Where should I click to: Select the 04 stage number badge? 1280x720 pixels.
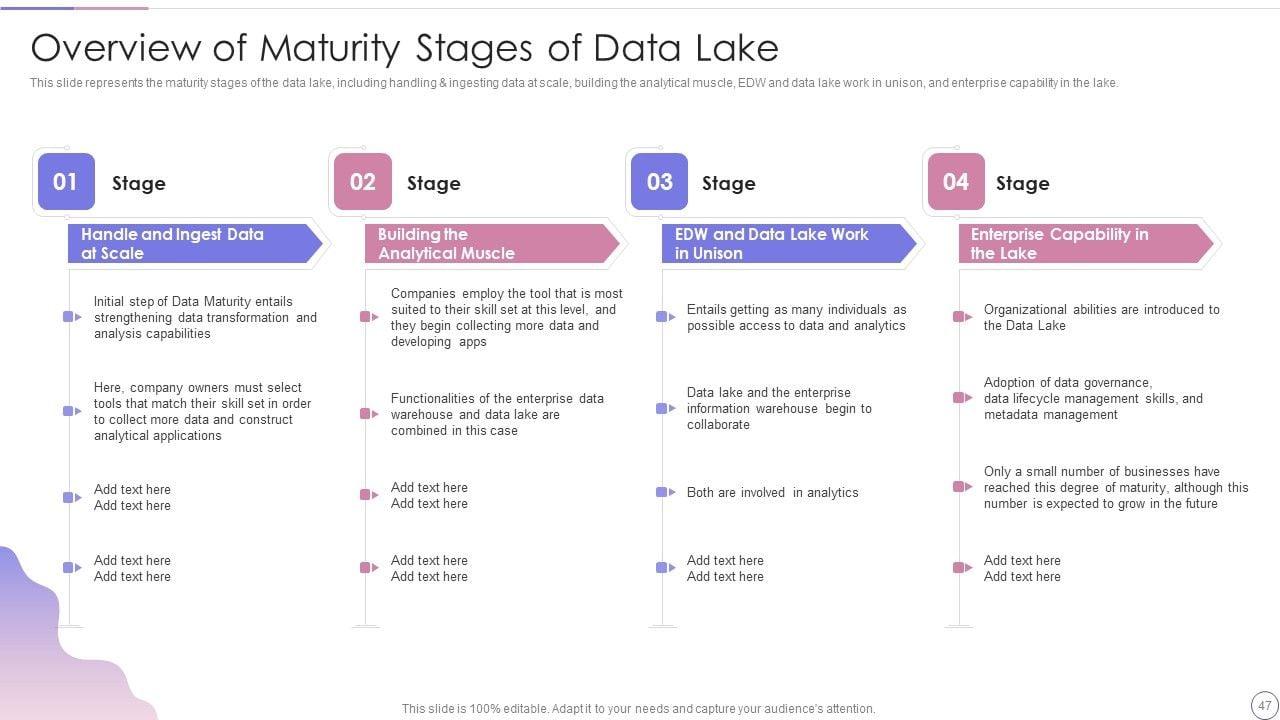(956, 182)
